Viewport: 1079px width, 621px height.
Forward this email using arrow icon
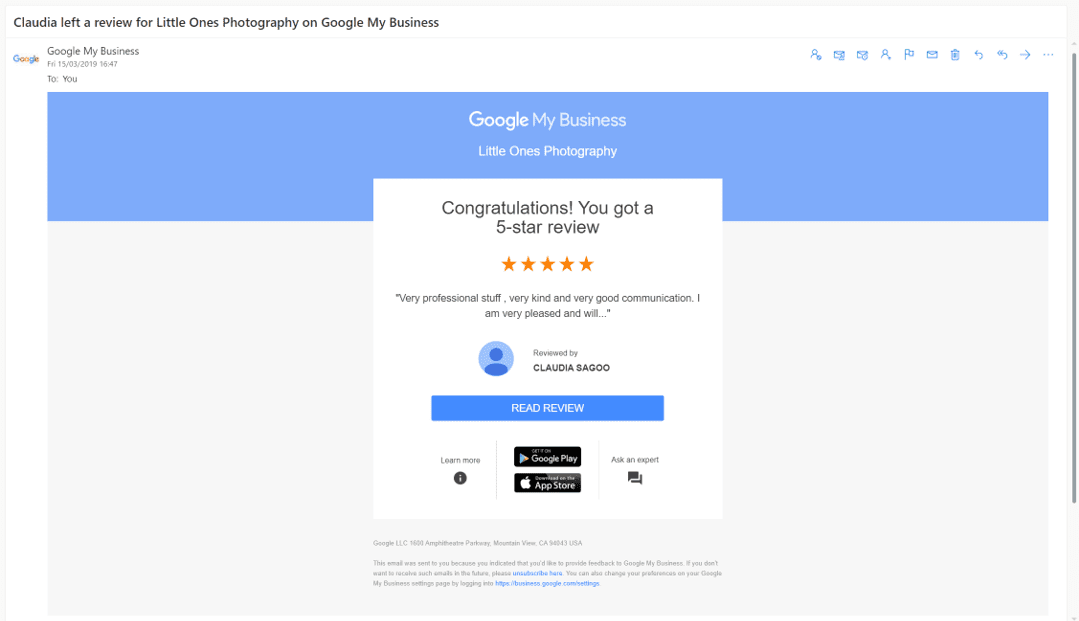coord(1025,55)
